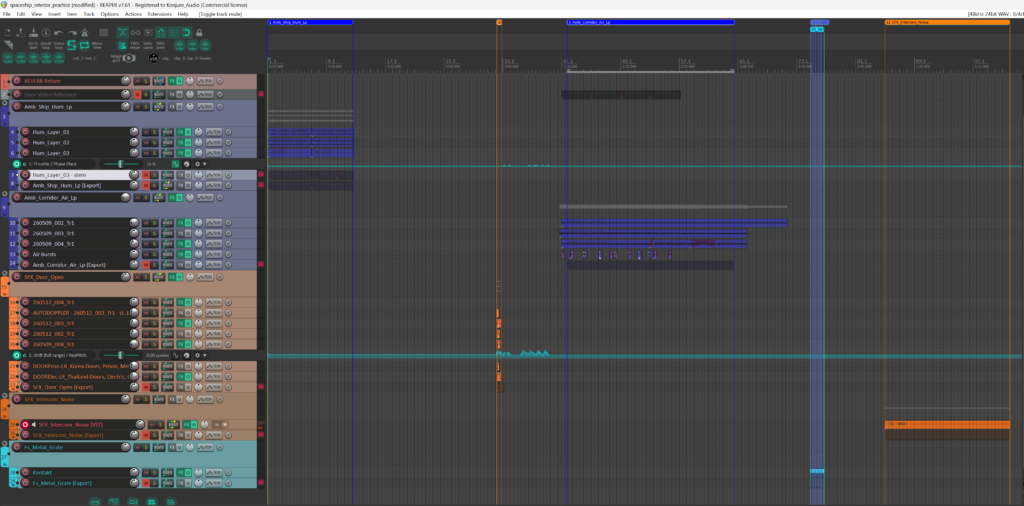Image resolution: width=1024 pixels, height=506 pixels.
Task: Unmute the Door Video Reference track
Action: (x=137, y=95)
